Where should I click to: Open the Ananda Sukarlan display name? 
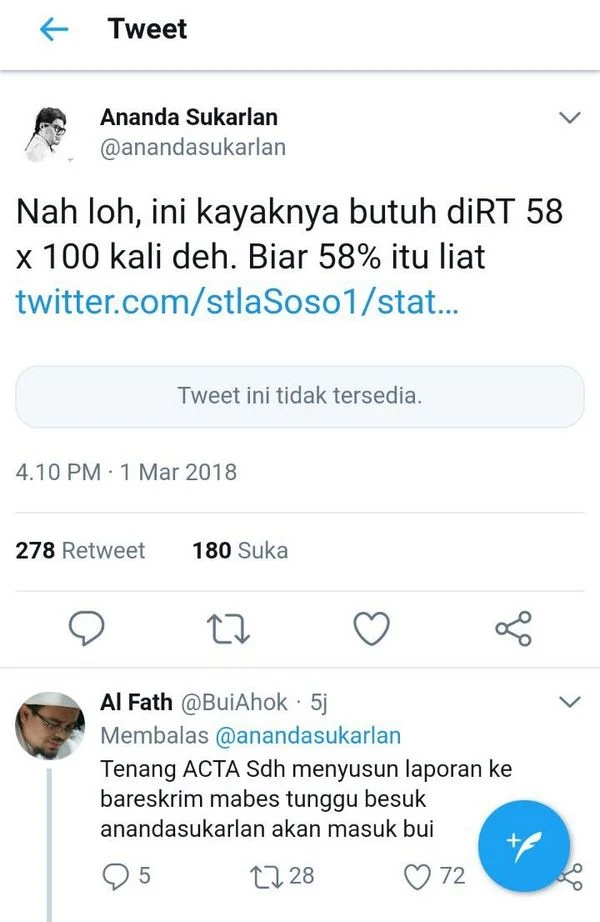coord(189,117)
